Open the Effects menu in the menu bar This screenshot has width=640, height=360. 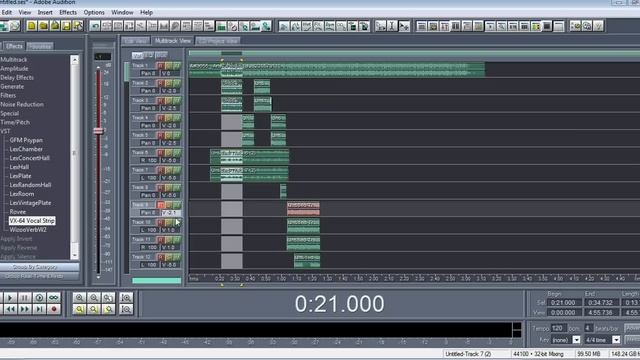coord(68,13)
